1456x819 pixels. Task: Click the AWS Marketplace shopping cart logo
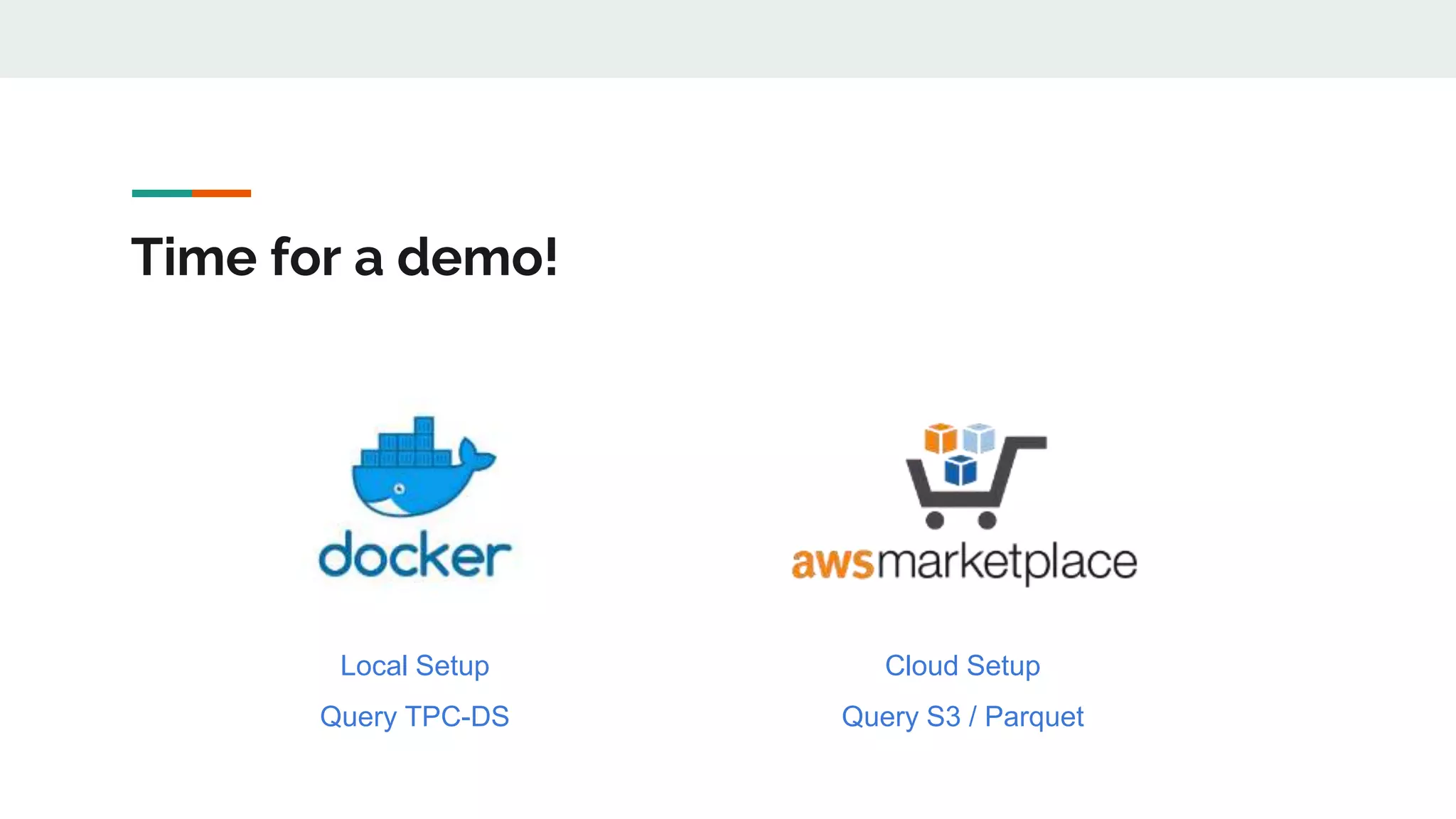point(975,476)
